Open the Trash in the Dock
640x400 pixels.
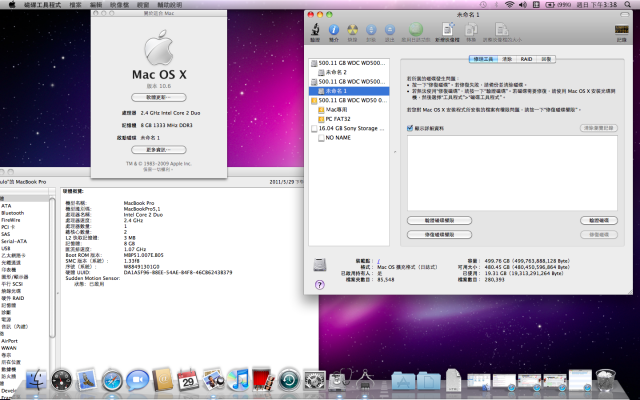tap(605, 380)
